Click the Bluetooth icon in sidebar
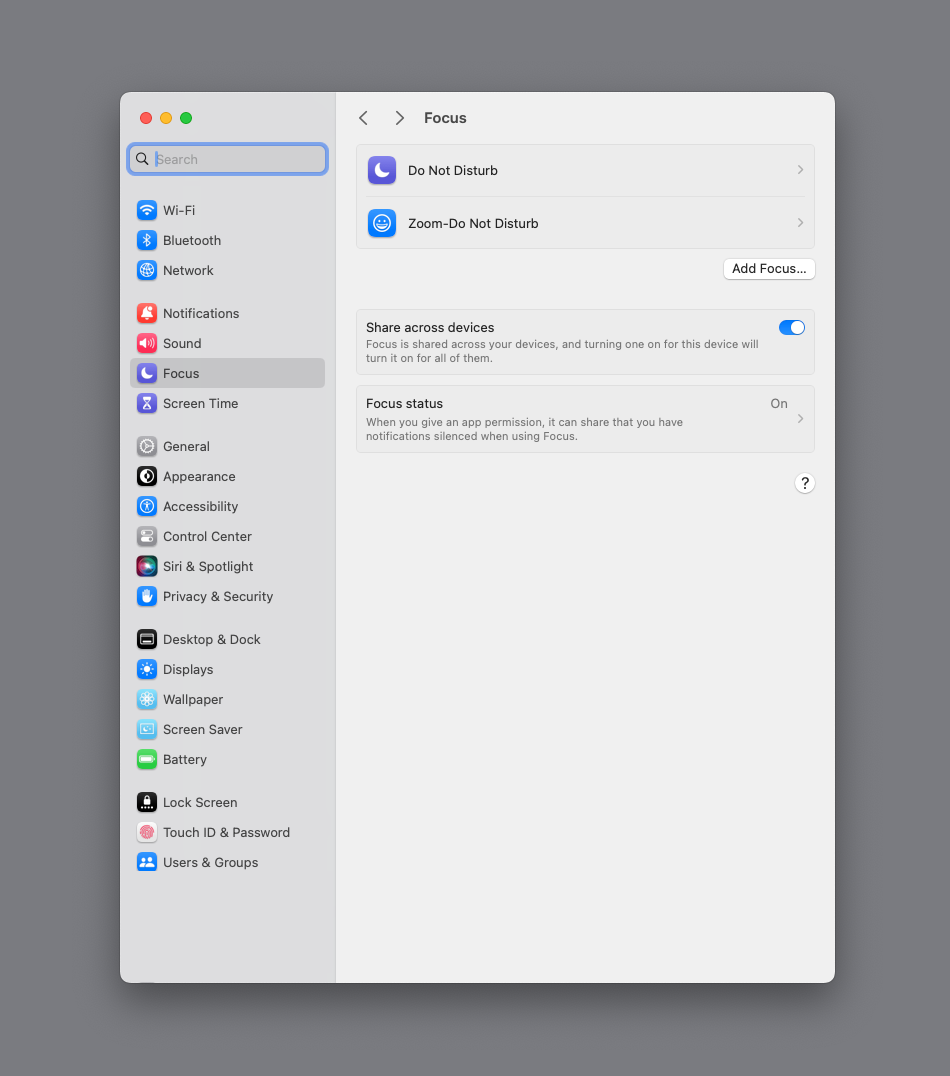Image resolution: width=950 pixels, height=1076 pixels. pyautogui.click(x=147, y=240)
